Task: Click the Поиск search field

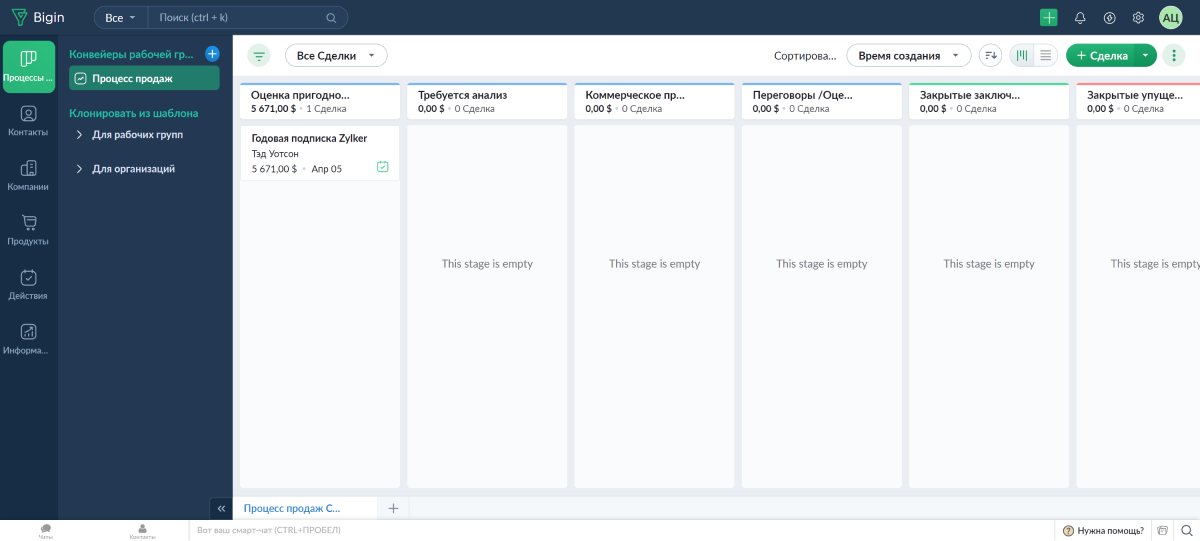Action: coord(240,18)
